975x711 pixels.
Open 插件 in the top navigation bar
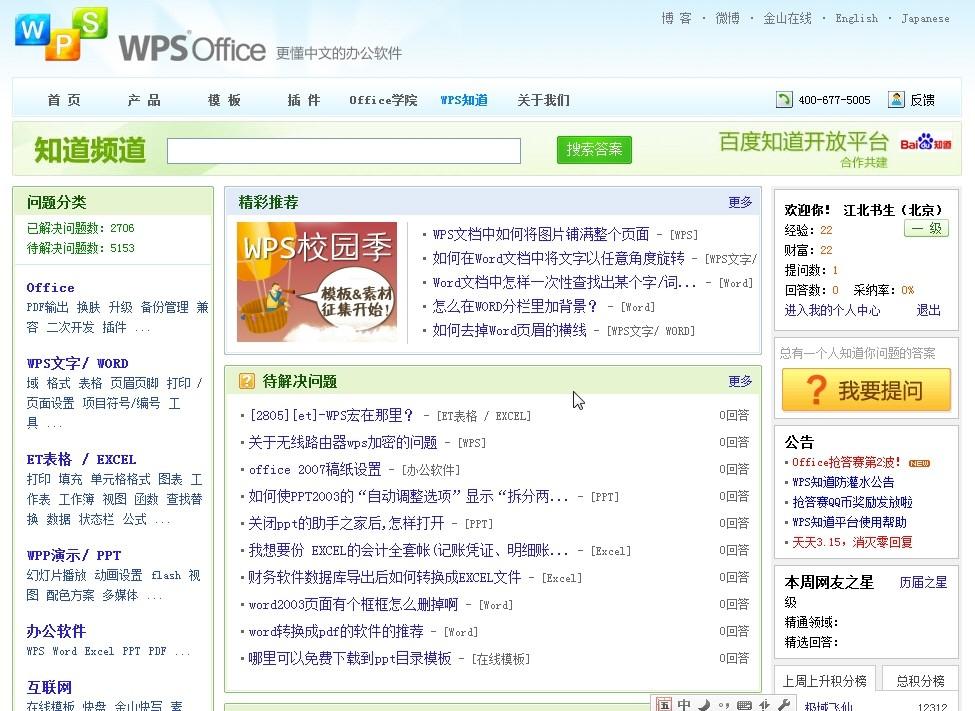tap(304, 100)
